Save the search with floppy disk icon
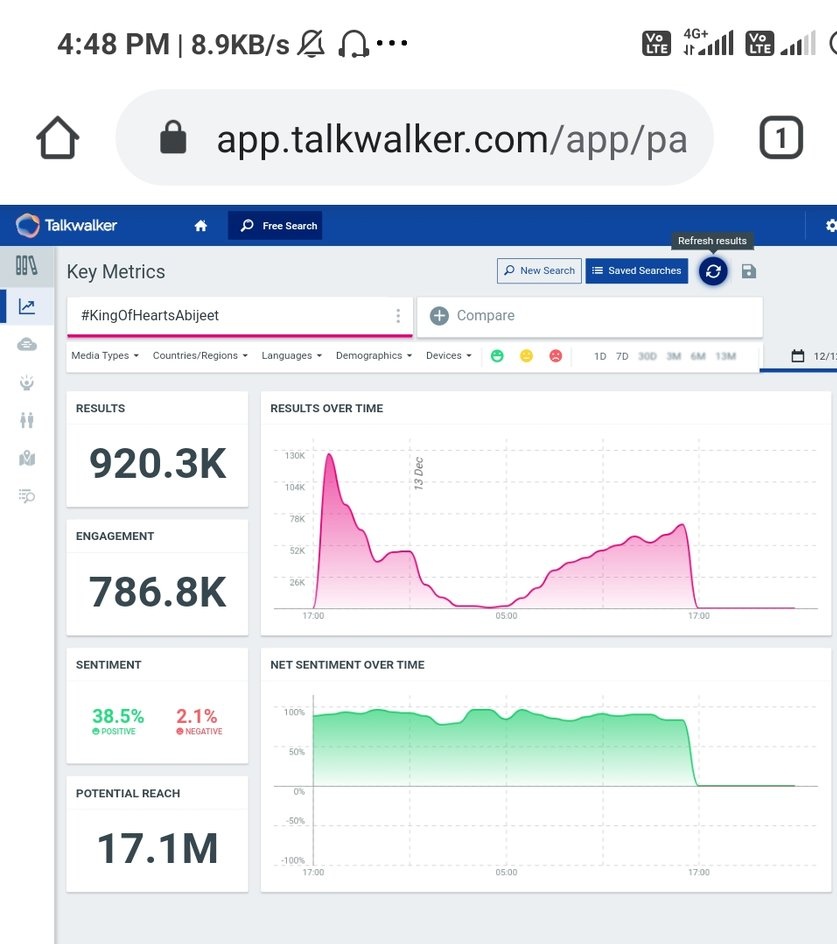Image resolution: width=837 pixels, height=944 pixels. 748,272
